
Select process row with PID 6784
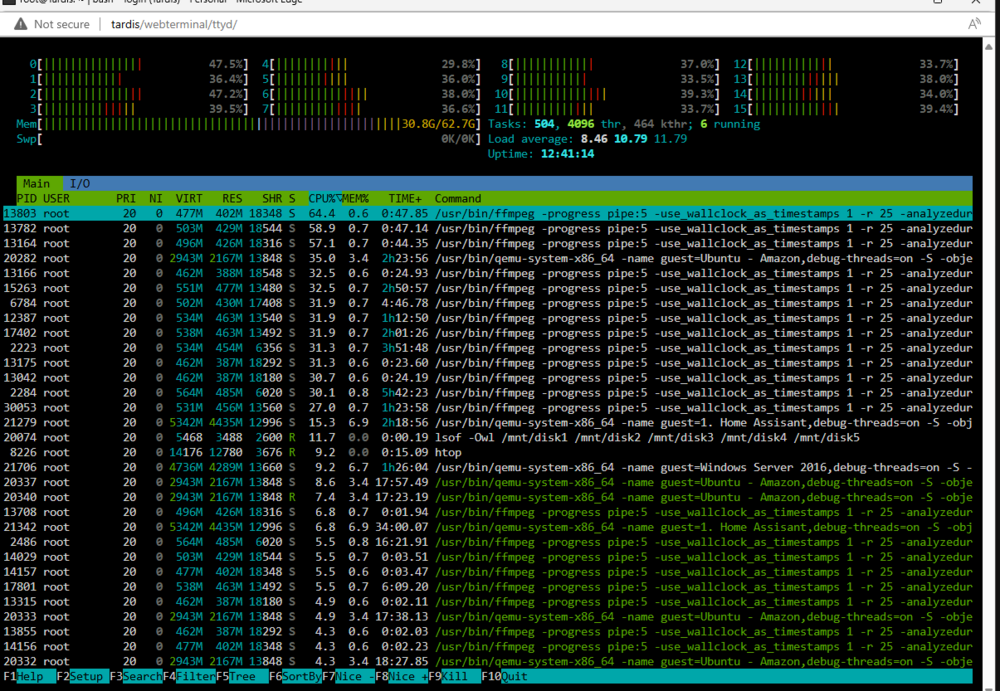pyautogui.click(x=488, y=303)
